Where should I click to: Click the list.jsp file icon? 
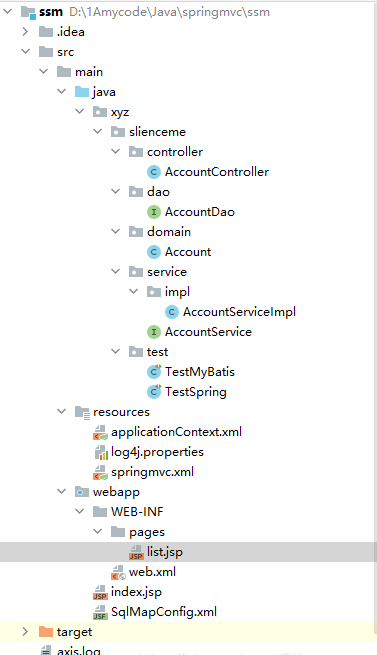pyautogui.click(x=136, y=552)
